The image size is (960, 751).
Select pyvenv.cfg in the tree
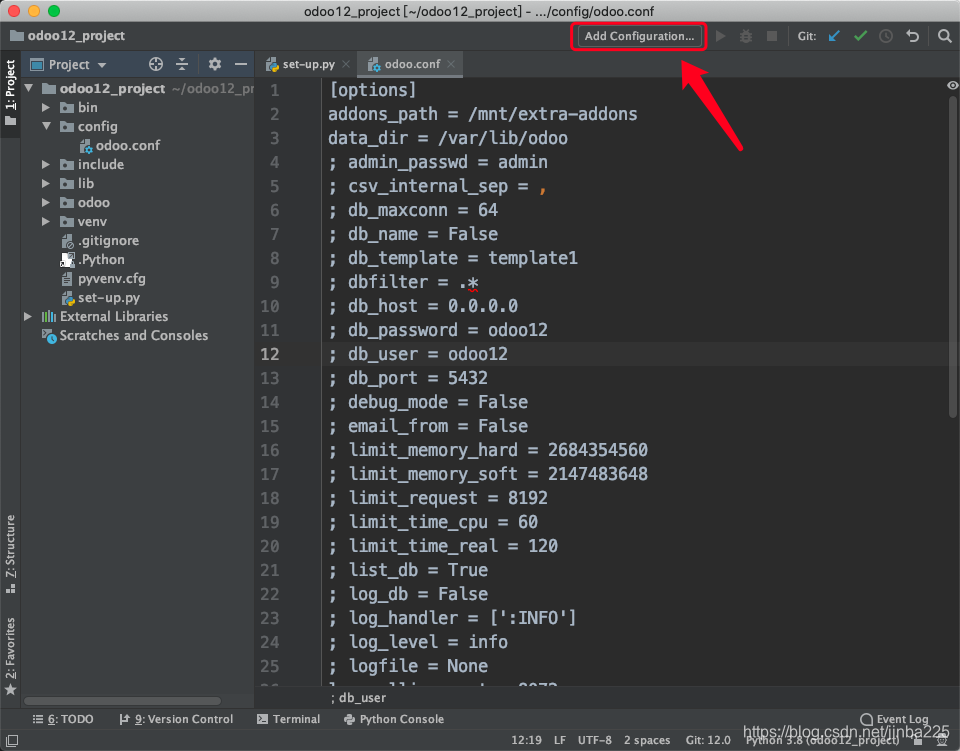click(x=103, y=278)
